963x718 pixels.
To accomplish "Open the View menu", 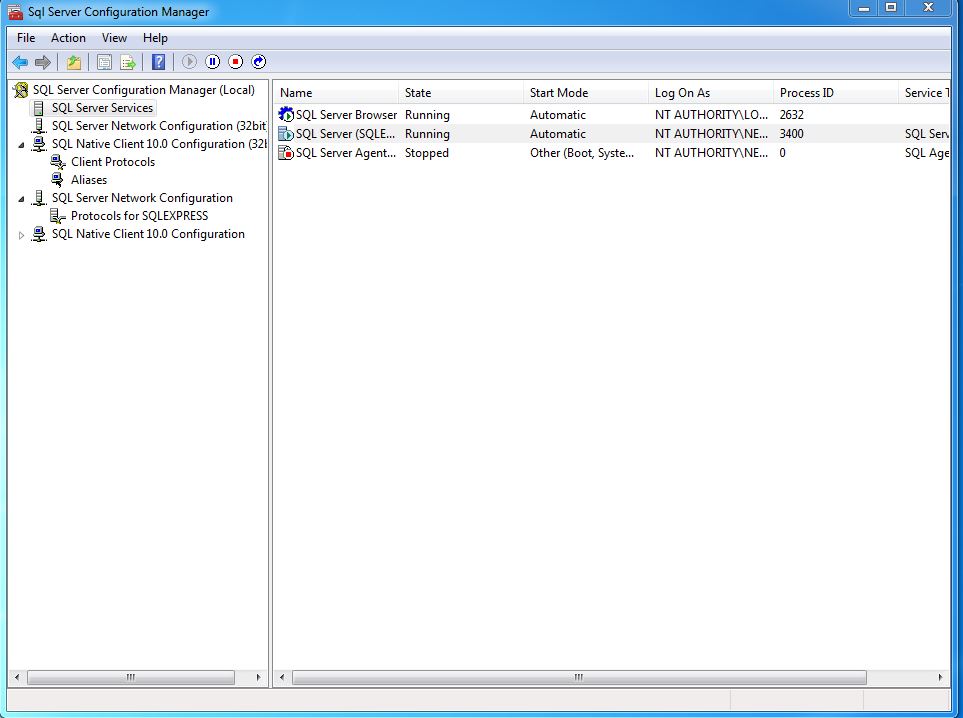I will (114, 37).
